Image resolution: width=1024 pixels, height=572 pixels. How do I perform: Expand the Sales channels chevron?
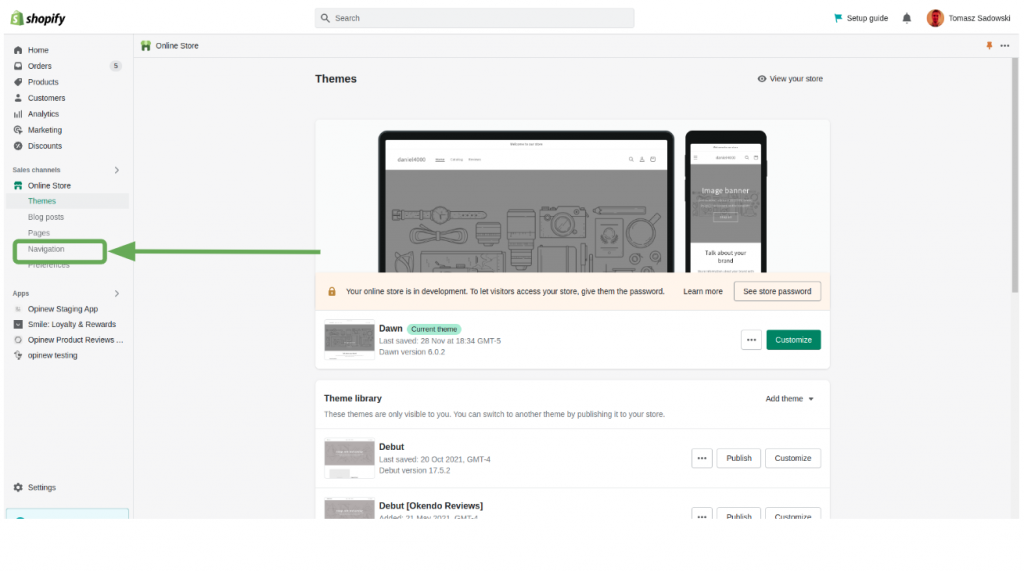(x=117, y=170)
